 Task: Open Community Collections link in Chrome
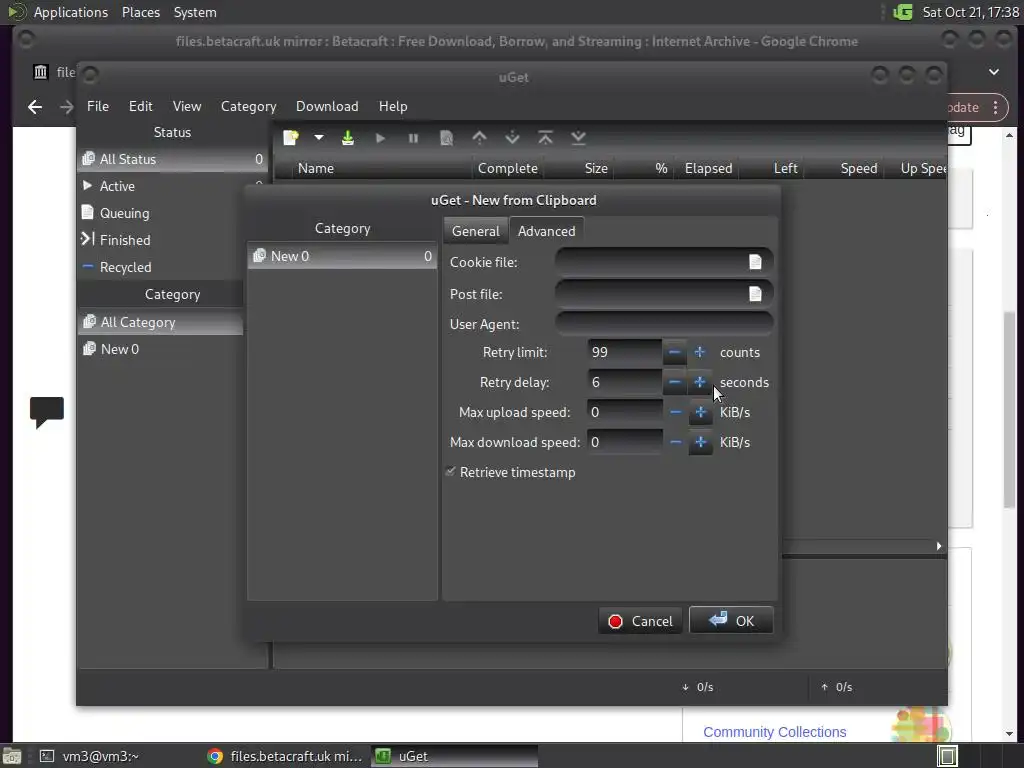[775, 732]
